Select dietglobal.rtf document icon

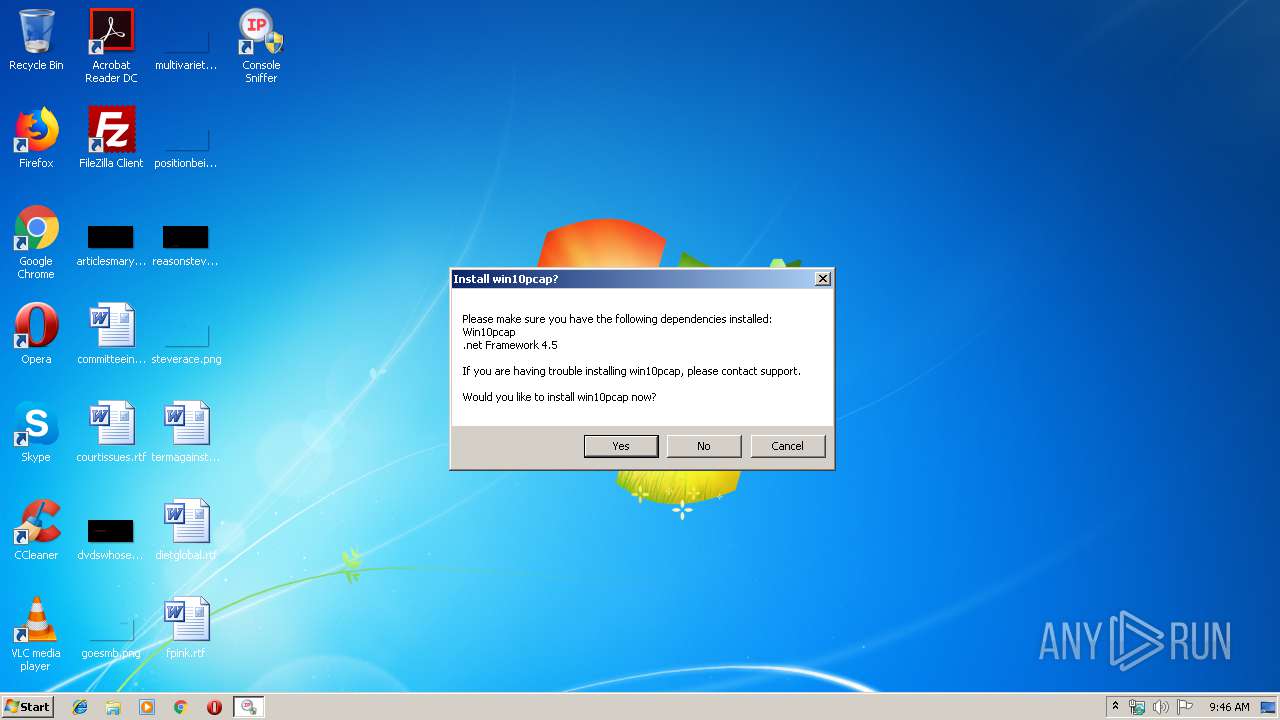click(186, 530)
